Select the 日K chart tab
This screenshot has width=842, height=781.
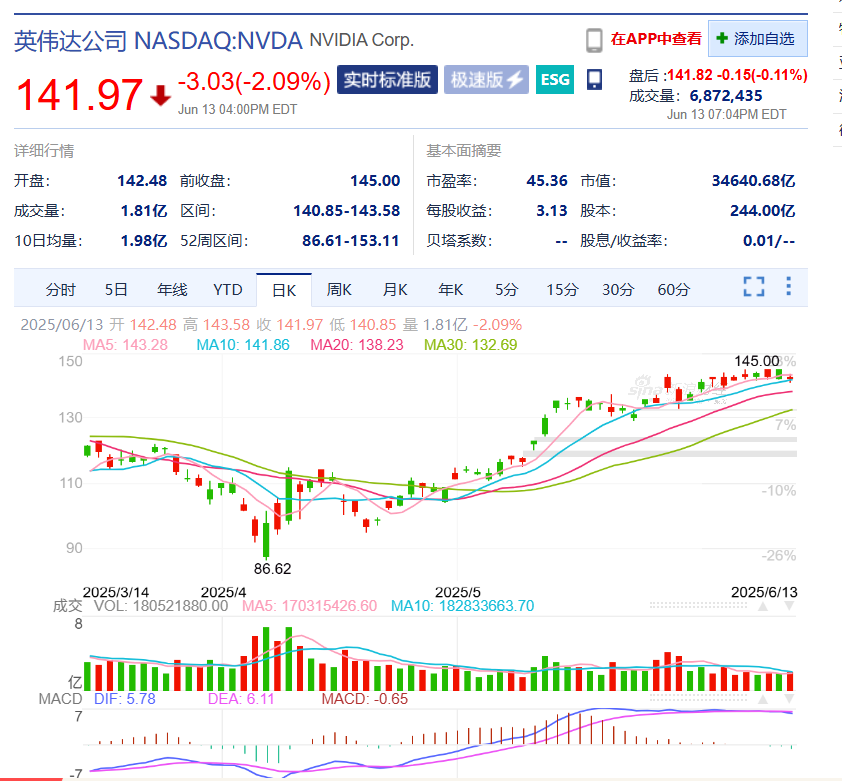click(x=284, y=290)
